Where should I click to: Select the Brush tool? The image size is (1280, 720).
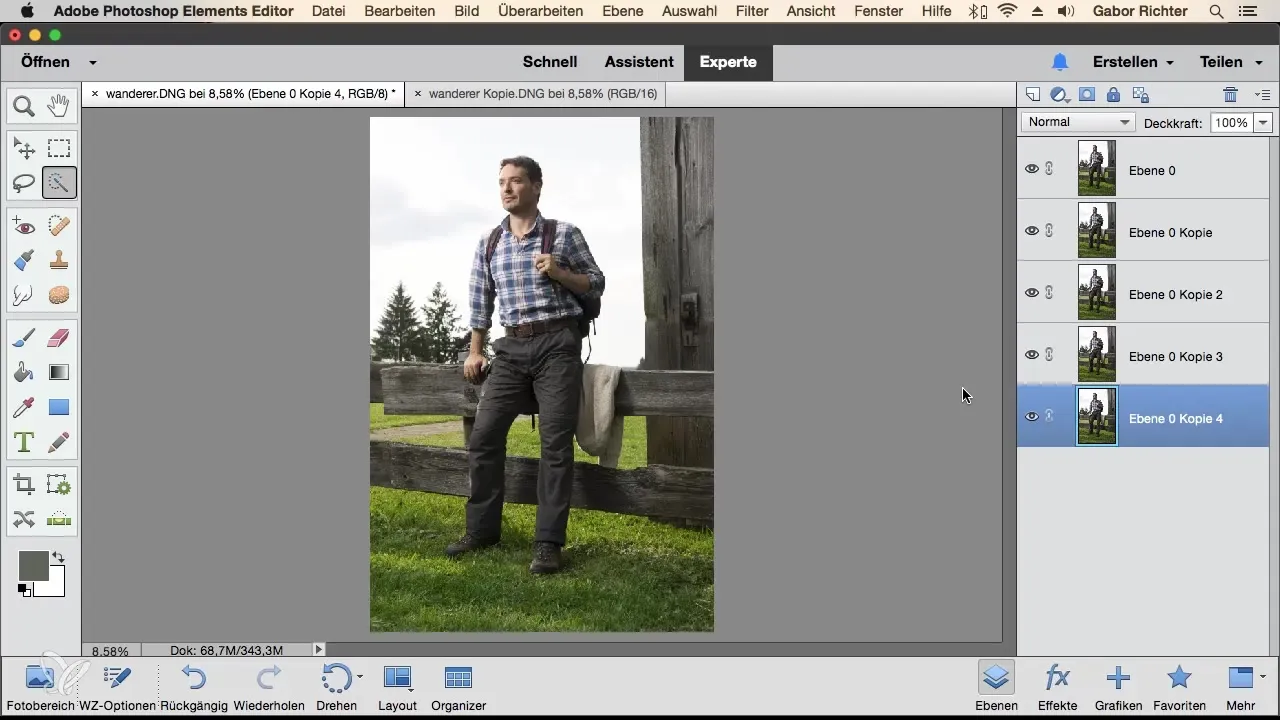tap(24, 338)
